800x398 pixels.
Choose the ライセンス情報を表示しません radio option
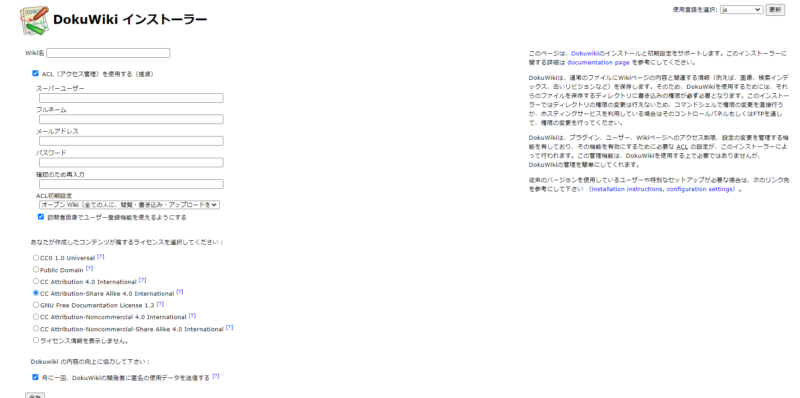click(36, 340)
